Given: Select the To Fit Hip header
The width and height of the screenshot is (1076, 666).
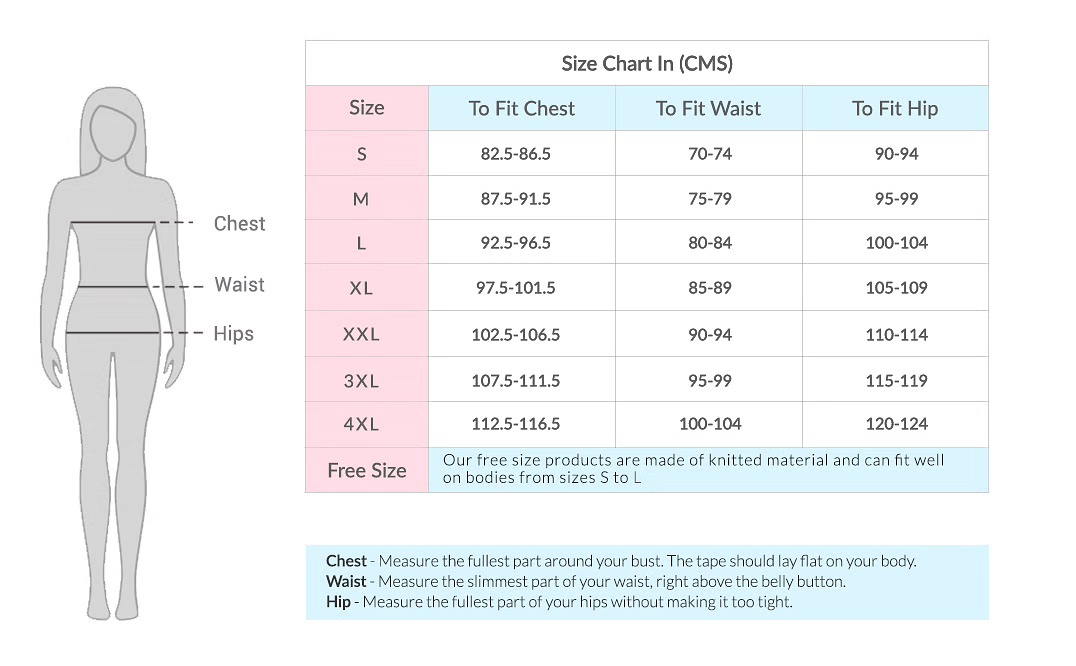Looking at the screenshot, I should click(894, 109).
